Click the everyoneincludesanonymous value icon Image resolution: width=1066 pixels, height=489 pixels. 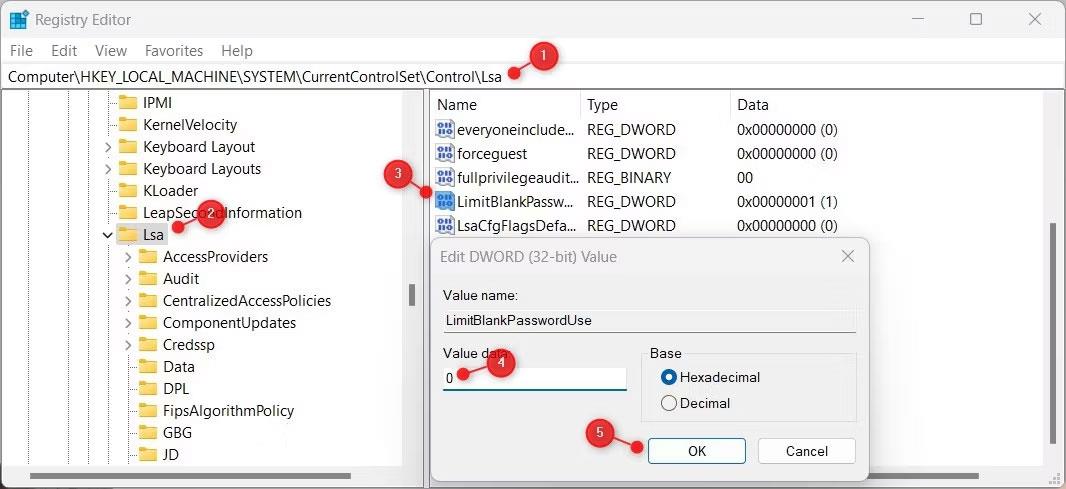click(x=445, y=129)
